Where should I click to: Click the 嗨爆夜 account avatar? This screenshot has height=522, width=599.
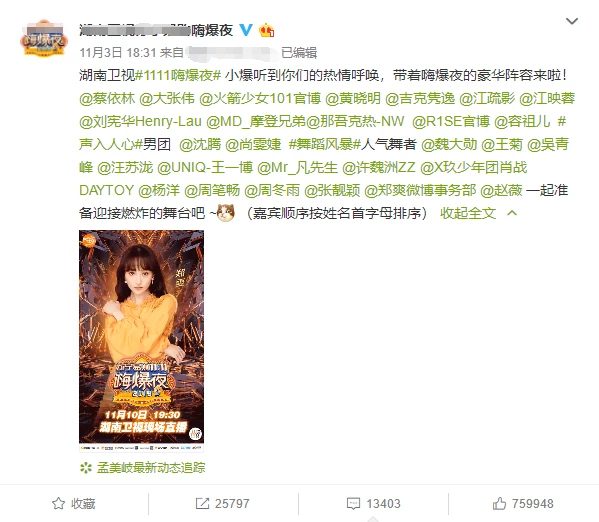[44, 38]
